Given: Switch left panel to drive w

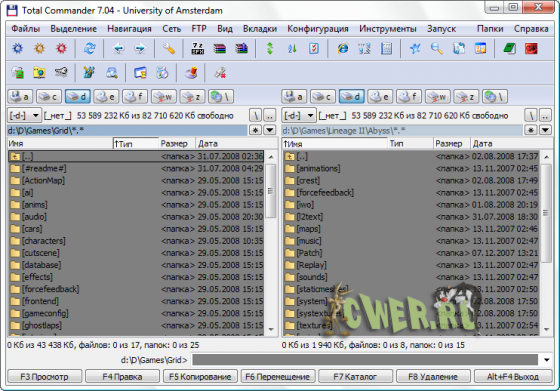Looking at the screenshot, I should click(x=164, y=96).
